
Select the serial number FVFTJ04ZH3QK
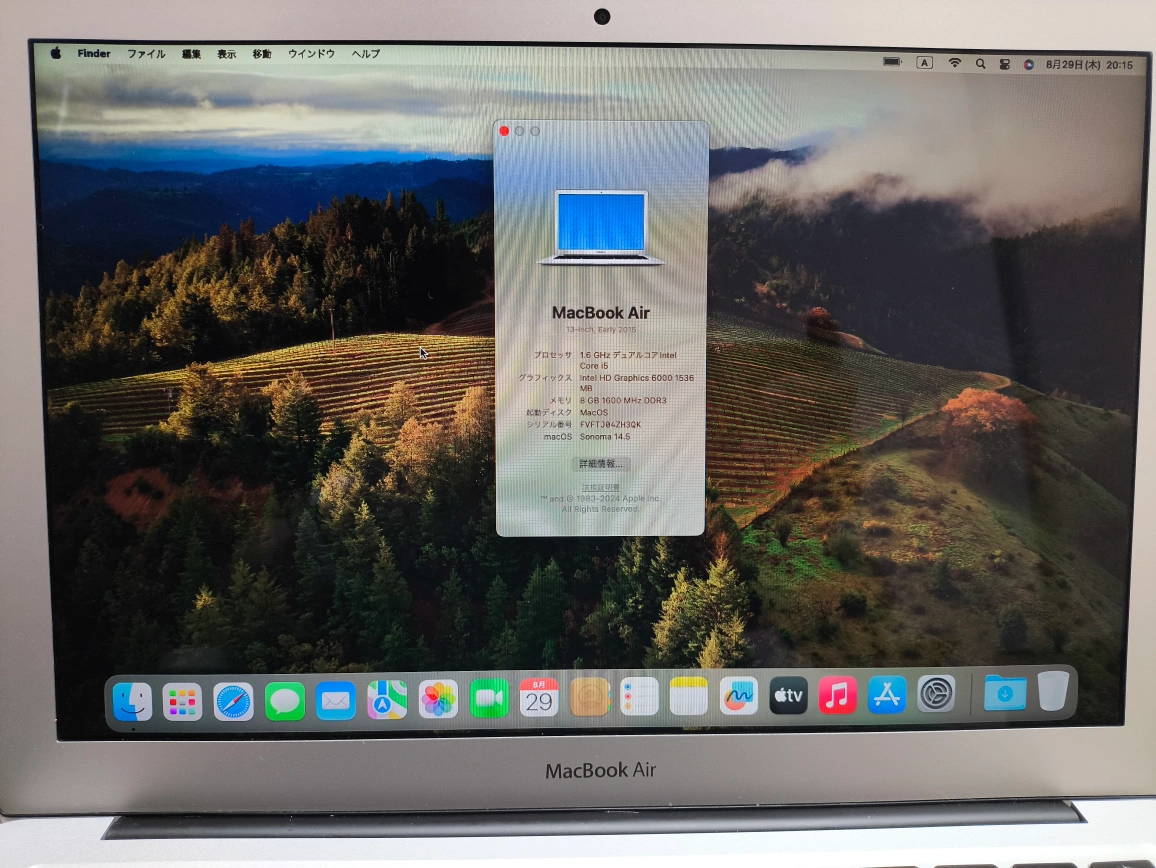pyautogui.click(x=610, y=425)
